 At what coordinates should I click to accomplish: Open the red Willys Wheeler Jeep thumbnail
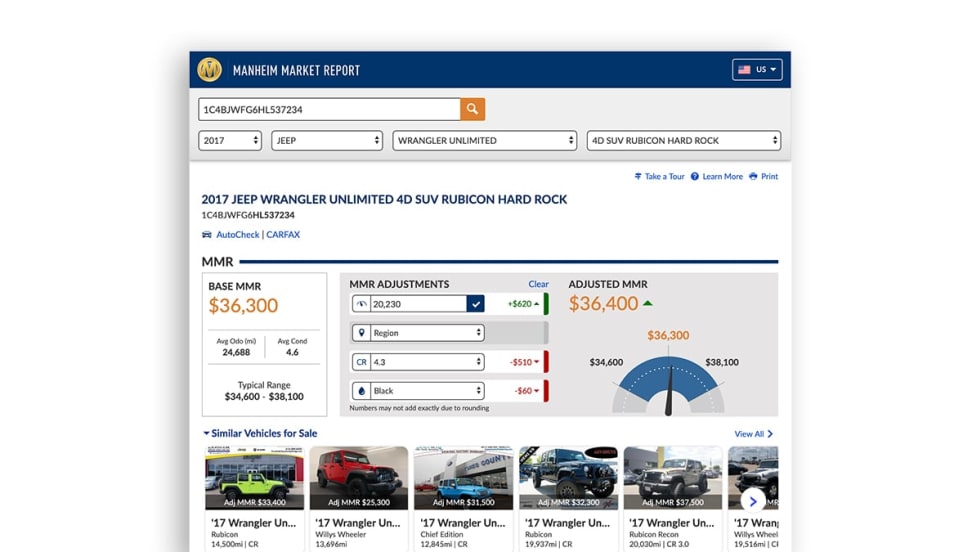tap(358, 479)
